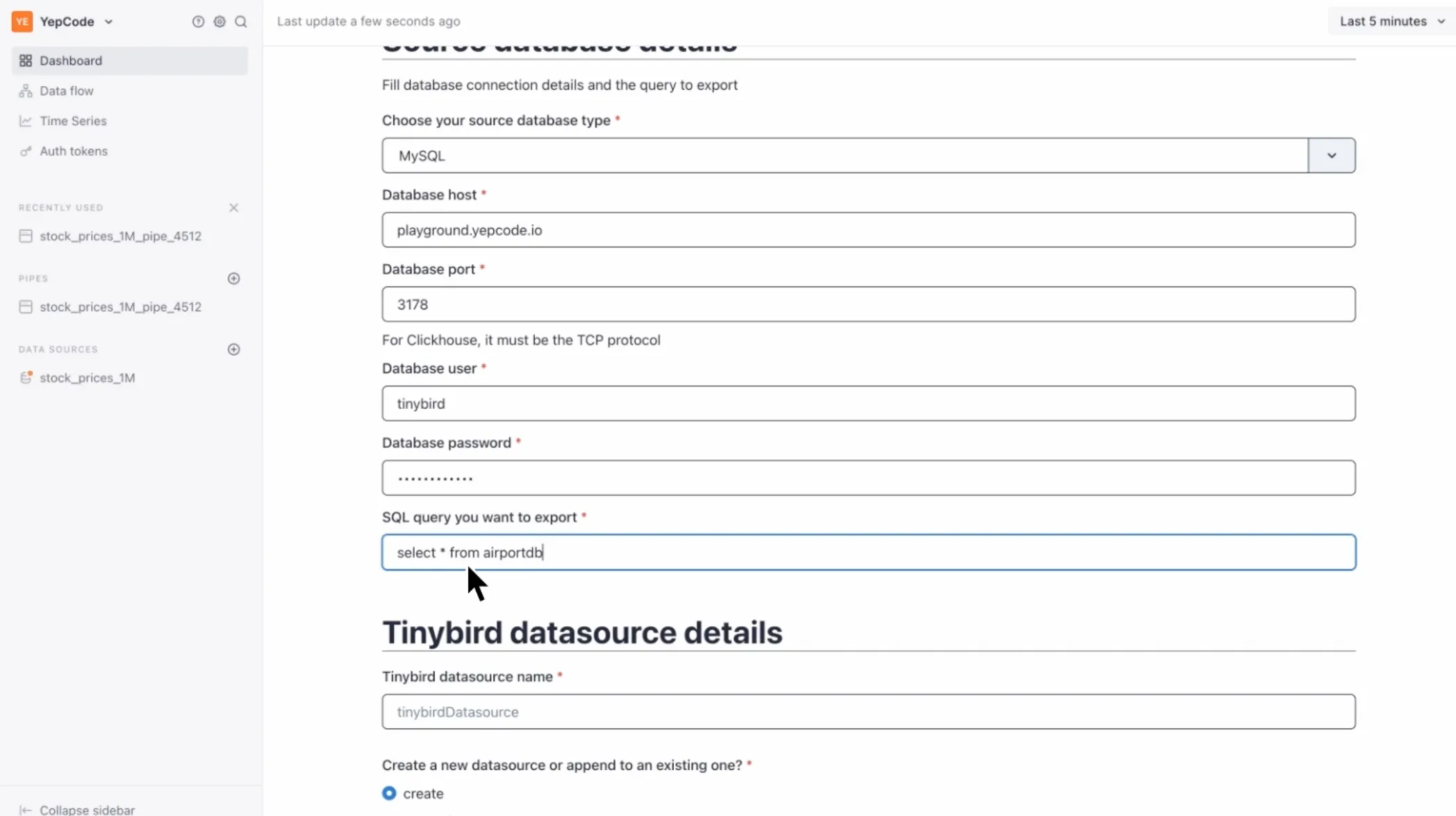The image size is (1456, 816).
Task: Click the stock_prices_1M data source icon
Action: [26, 377]
